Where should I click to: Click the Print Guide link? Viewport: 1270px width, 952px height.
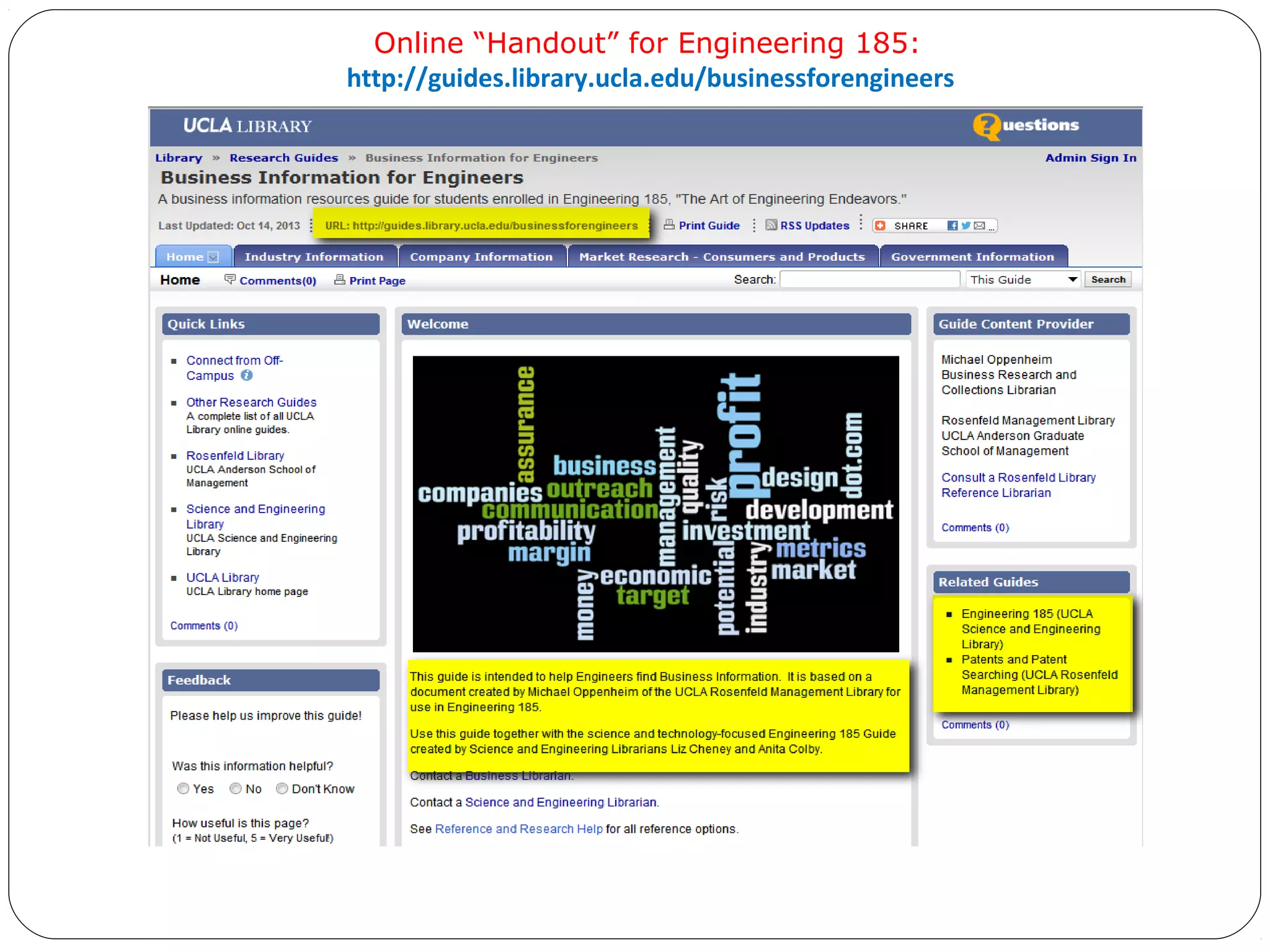coord(709,226)
